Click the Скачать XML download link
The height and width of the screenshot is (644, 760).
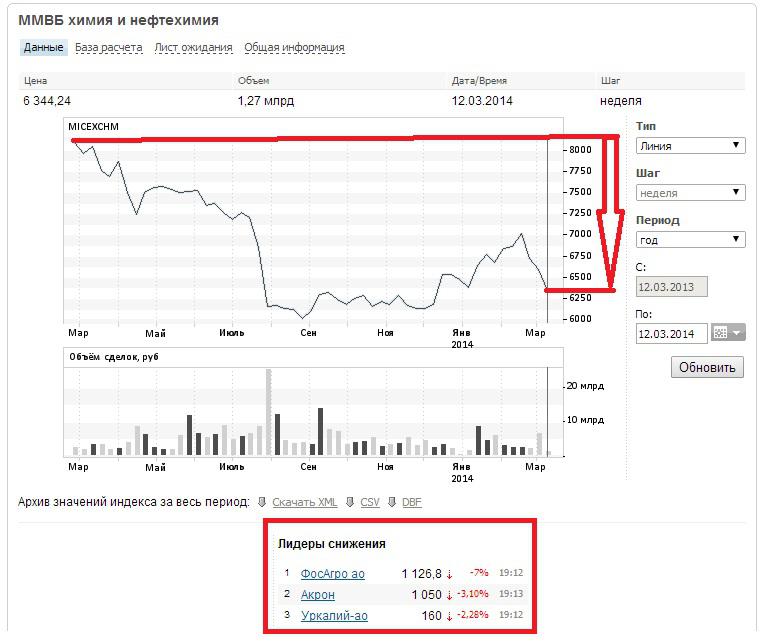(304, 502)
